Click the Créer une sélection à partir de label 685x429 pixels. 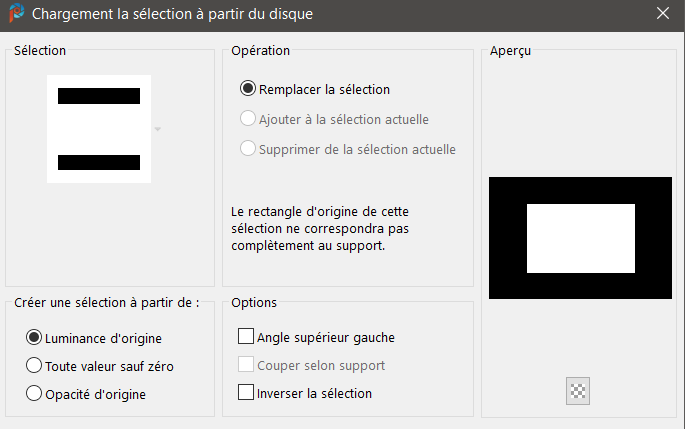tap(107, 303)
